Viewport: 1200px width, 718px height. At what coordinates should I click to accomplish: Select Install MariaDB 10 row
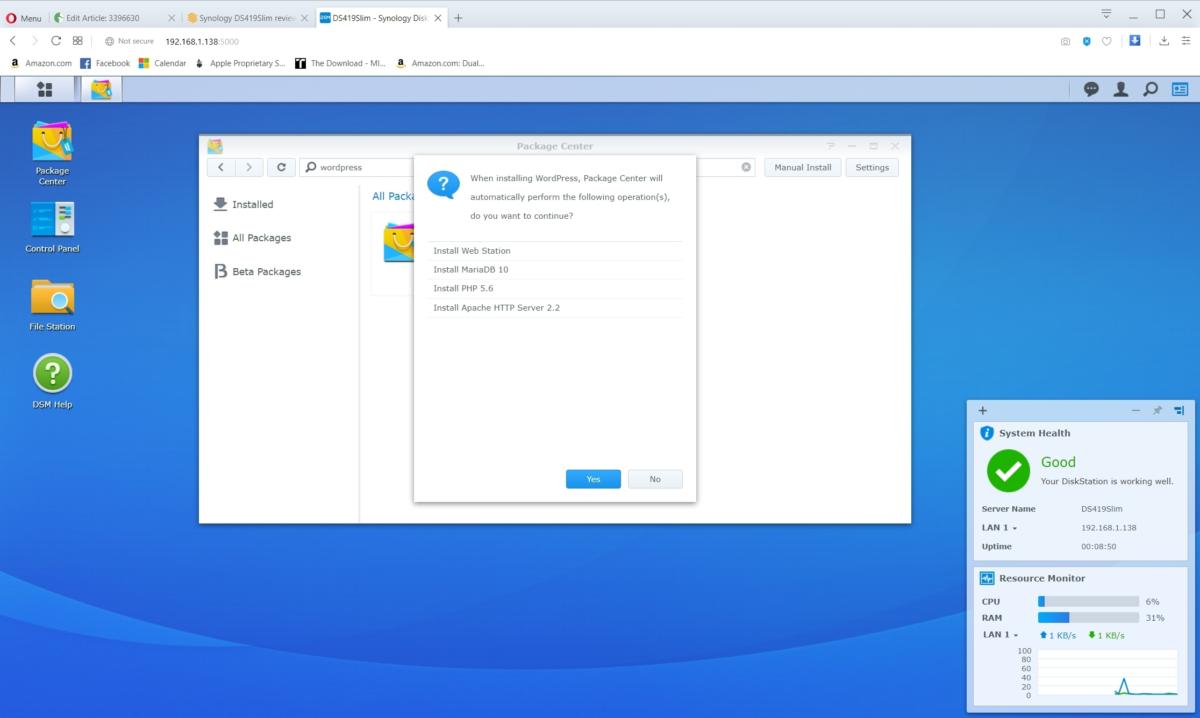tap(555, 269)
